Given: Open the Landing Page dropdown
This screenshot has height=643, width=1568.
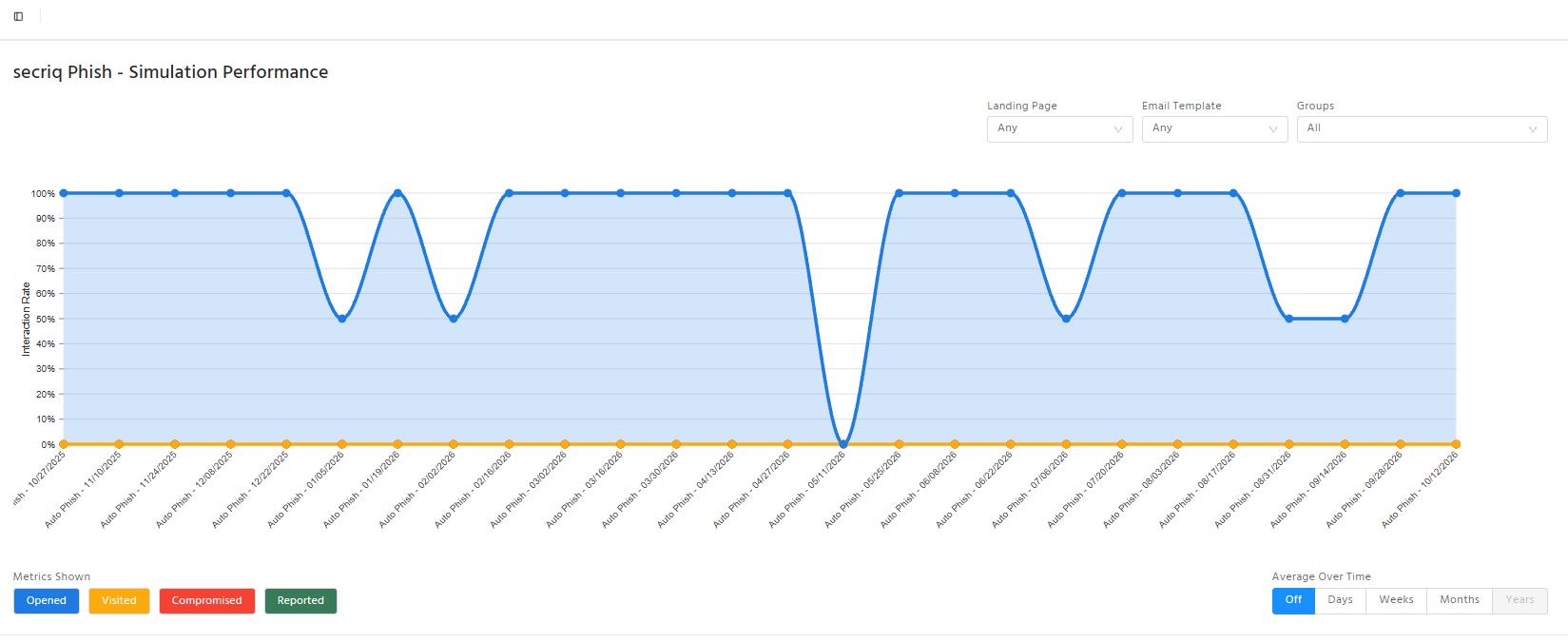Looking at the screenshot, I should [x=1059, y=128].
